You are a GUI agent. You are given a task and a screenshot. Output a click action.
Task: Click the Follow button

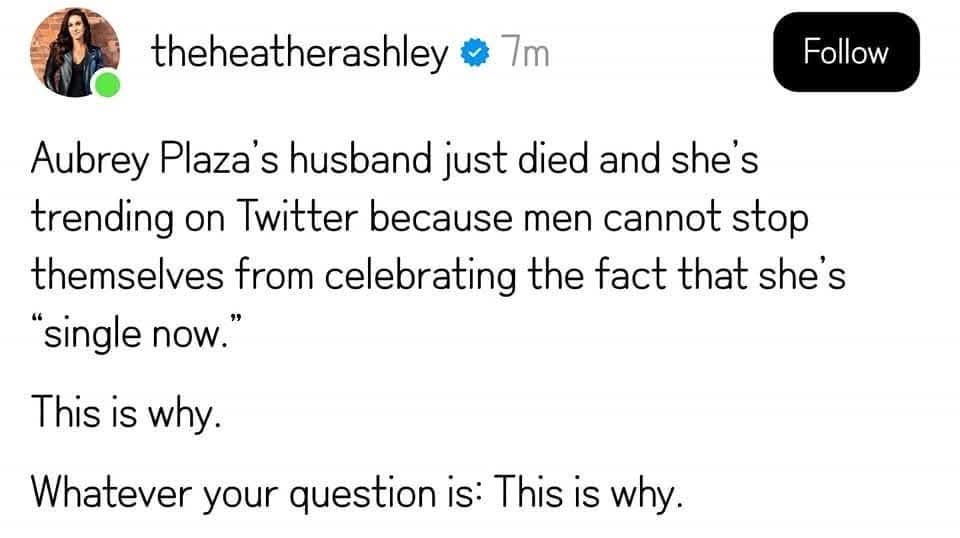(846, 52)
